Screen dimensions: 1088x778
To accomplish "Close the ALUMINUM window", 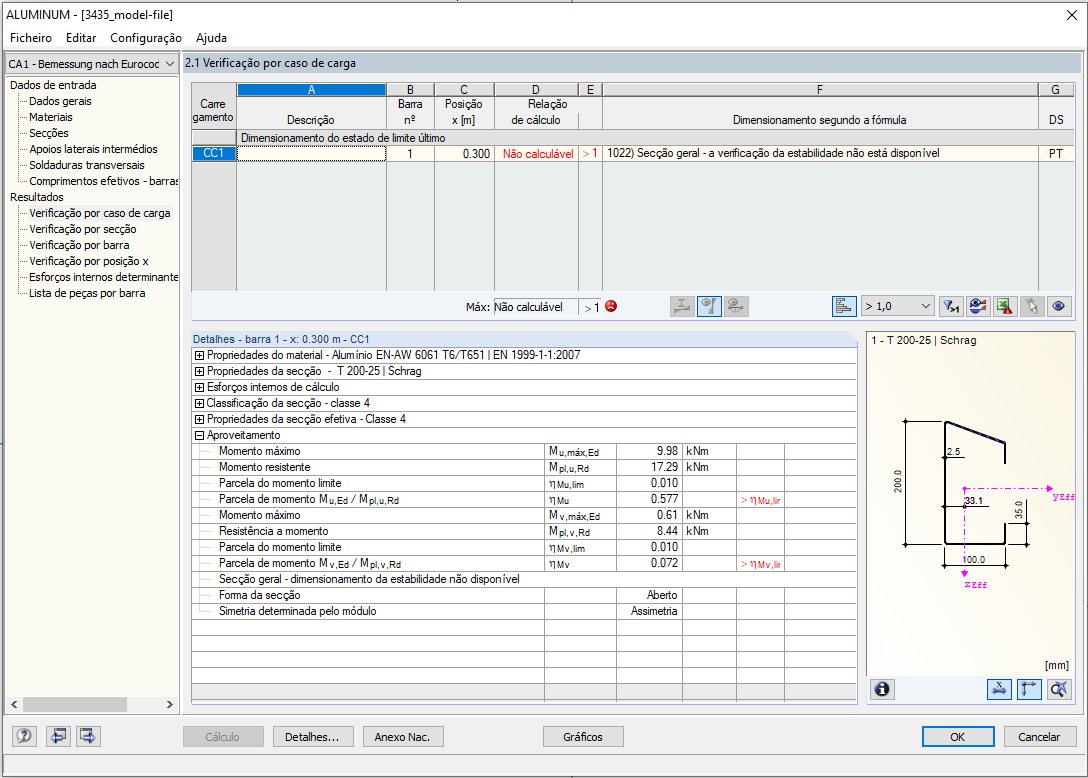I will click(x=1072, y=15).
